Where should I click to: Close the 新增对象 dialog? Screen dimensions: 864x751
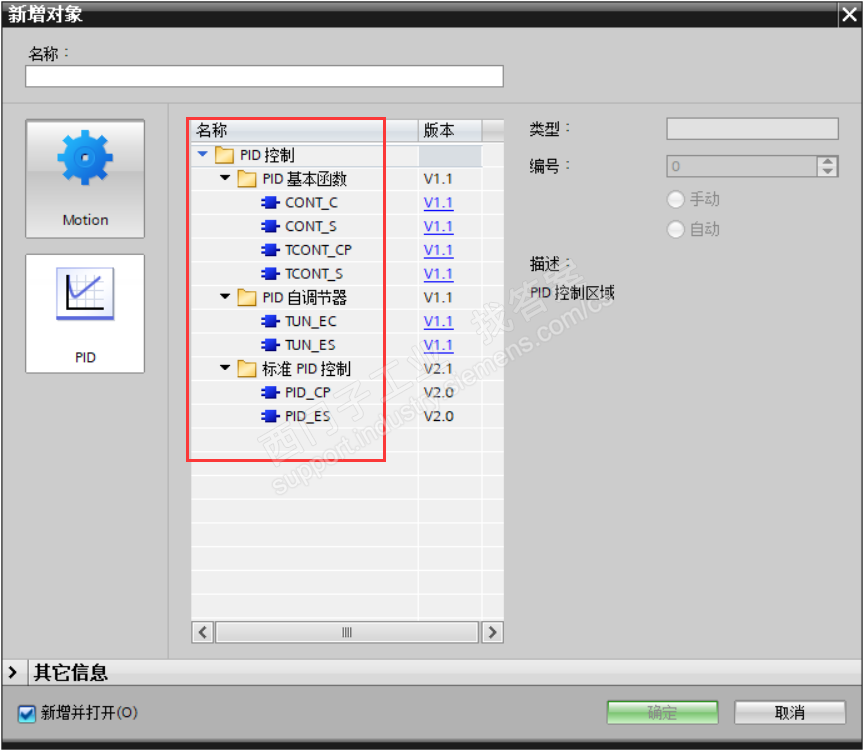(x=849, y=14)
